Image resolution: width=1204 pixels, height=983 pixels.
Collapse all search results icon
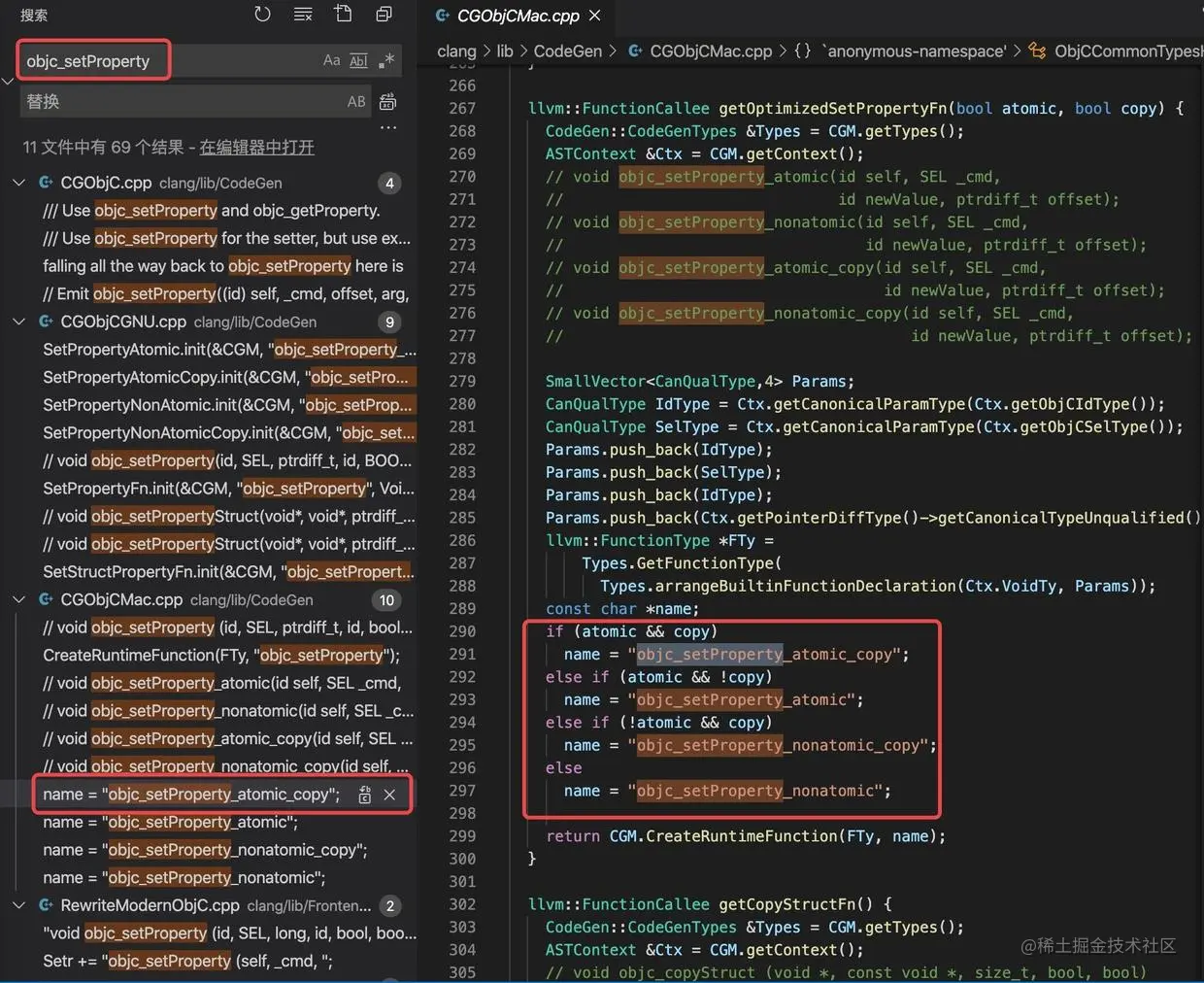(384, 14)
